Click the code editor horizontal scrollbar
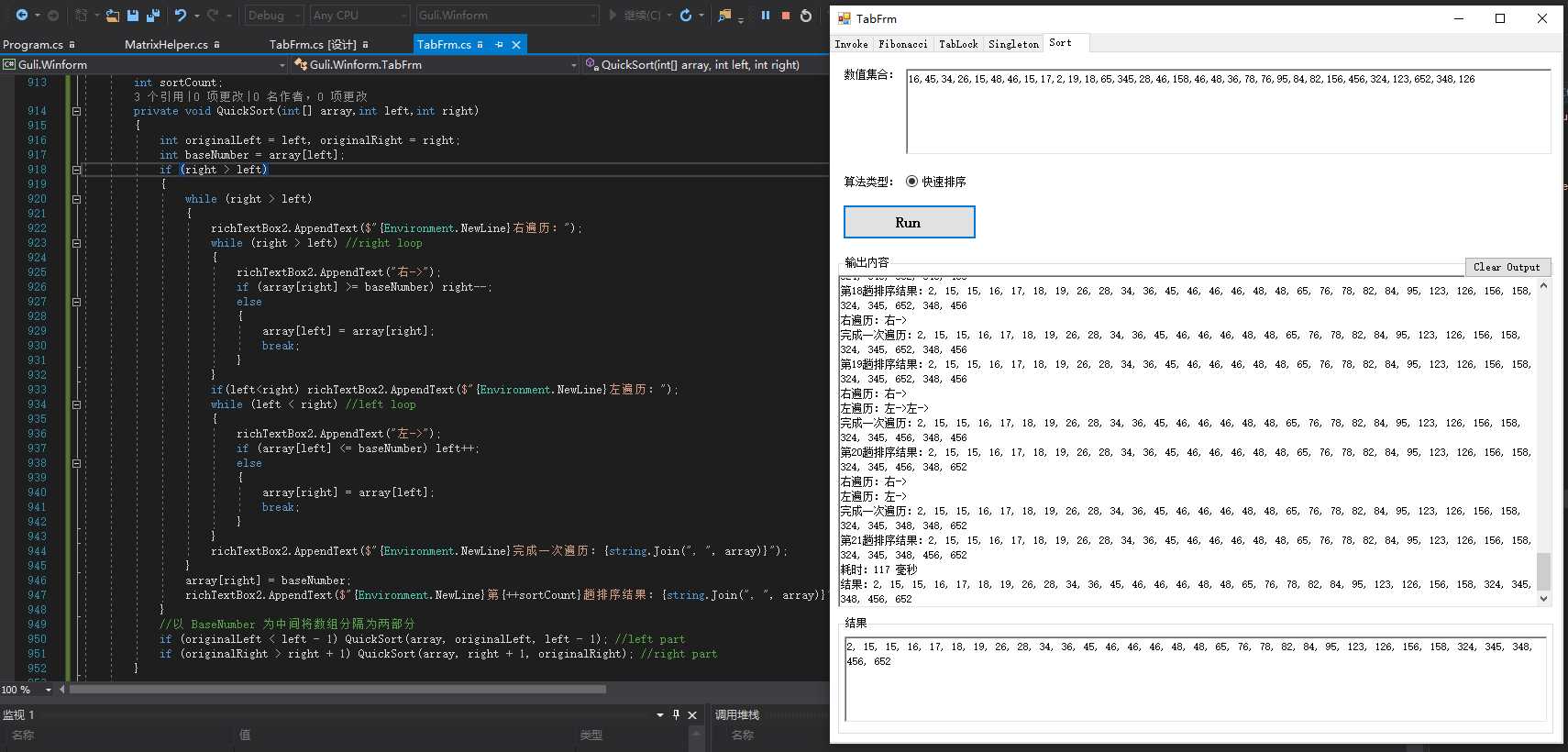 337,689
